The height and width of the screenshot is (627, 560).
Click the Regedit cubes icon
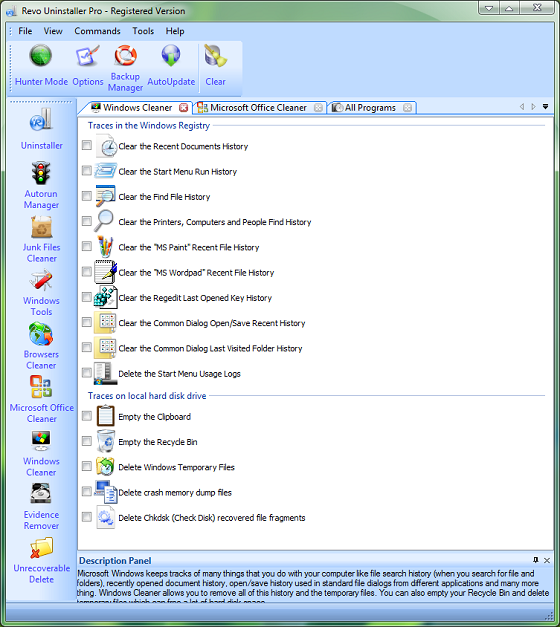pos(106,298)
